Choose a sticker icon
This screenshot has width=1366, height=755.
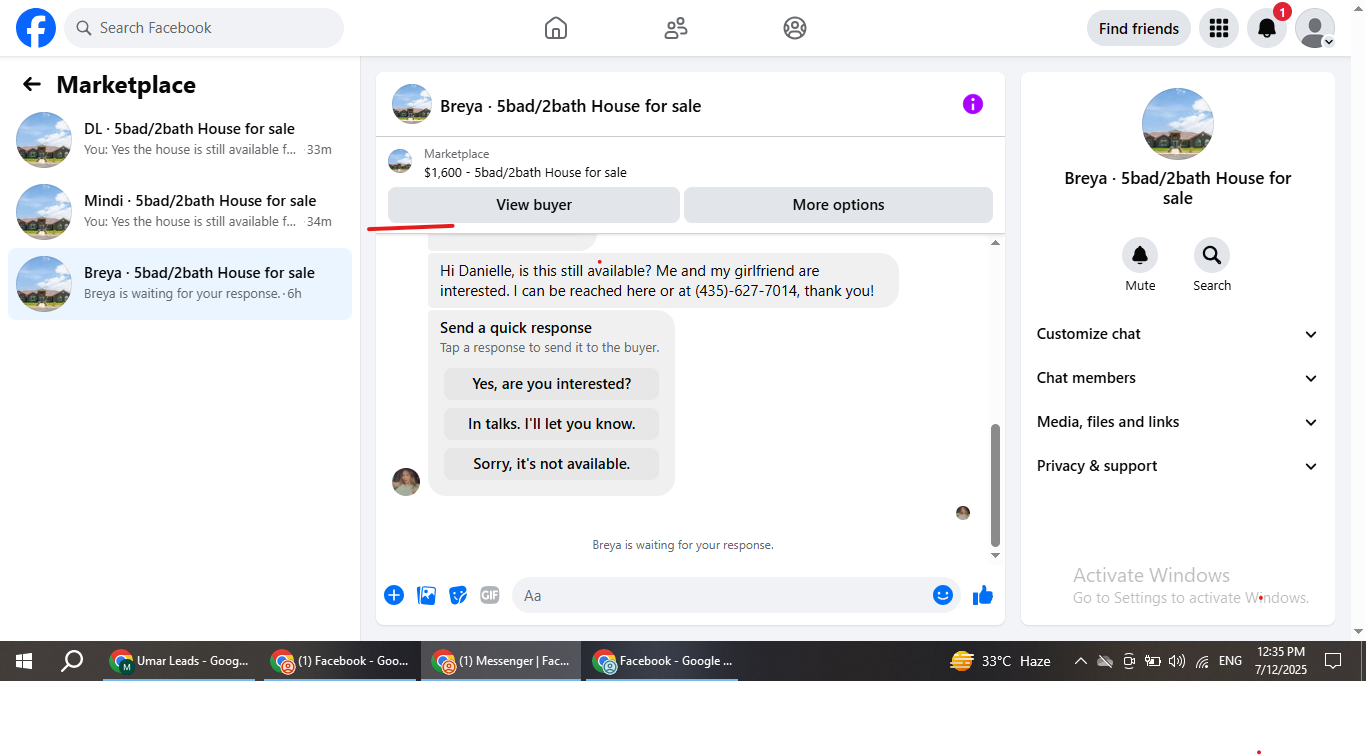[x=458, y=595]
